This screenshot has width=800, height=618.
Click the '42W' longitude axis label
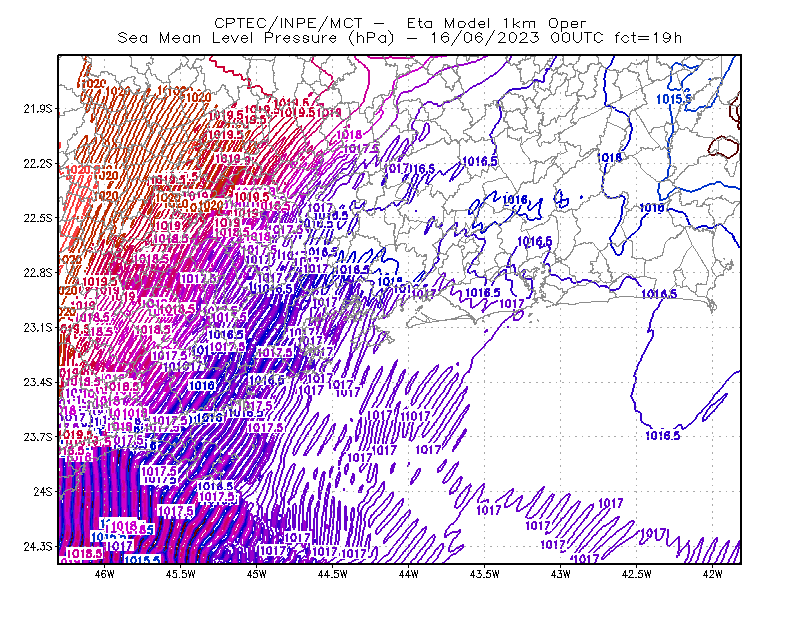(x=712, y=574)
